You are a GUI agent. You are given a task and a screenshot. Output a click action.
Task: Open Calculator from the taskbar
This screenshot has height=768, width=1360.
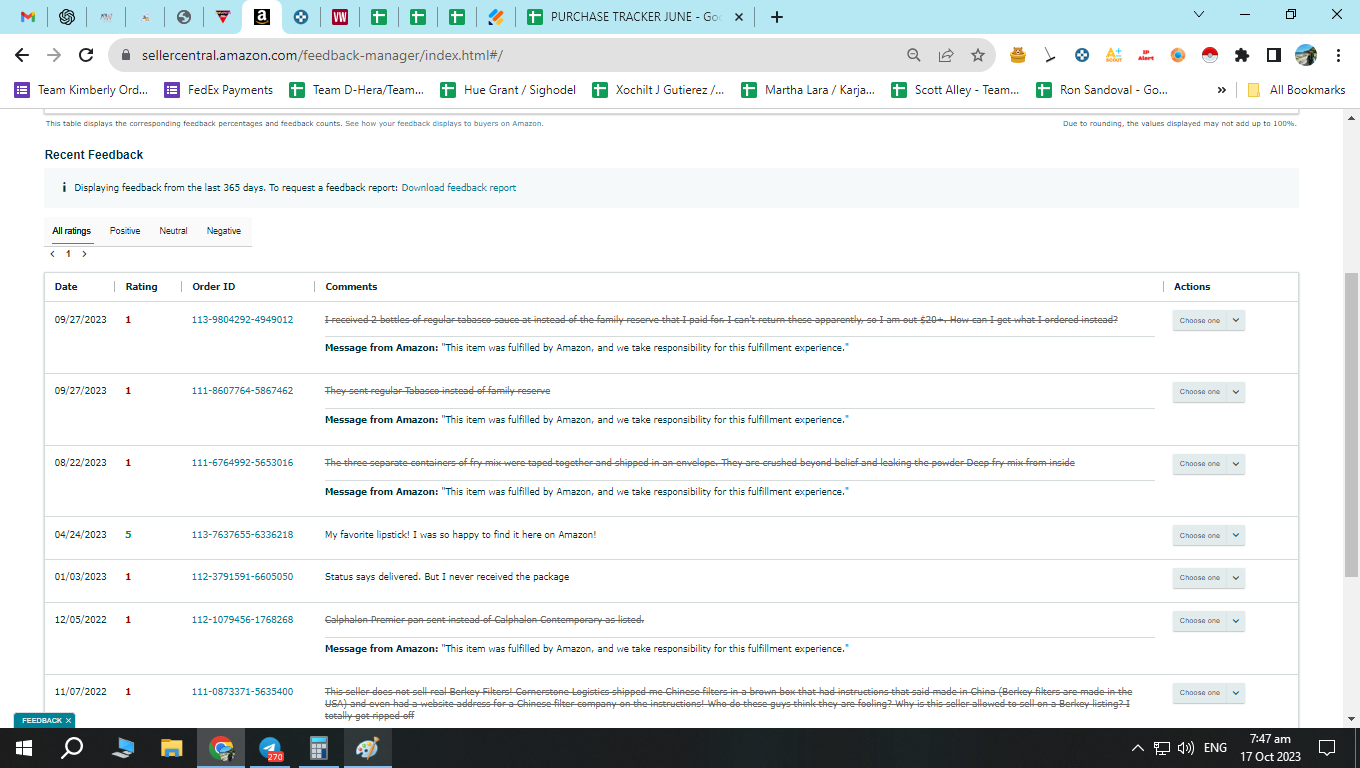pos(319,748)
